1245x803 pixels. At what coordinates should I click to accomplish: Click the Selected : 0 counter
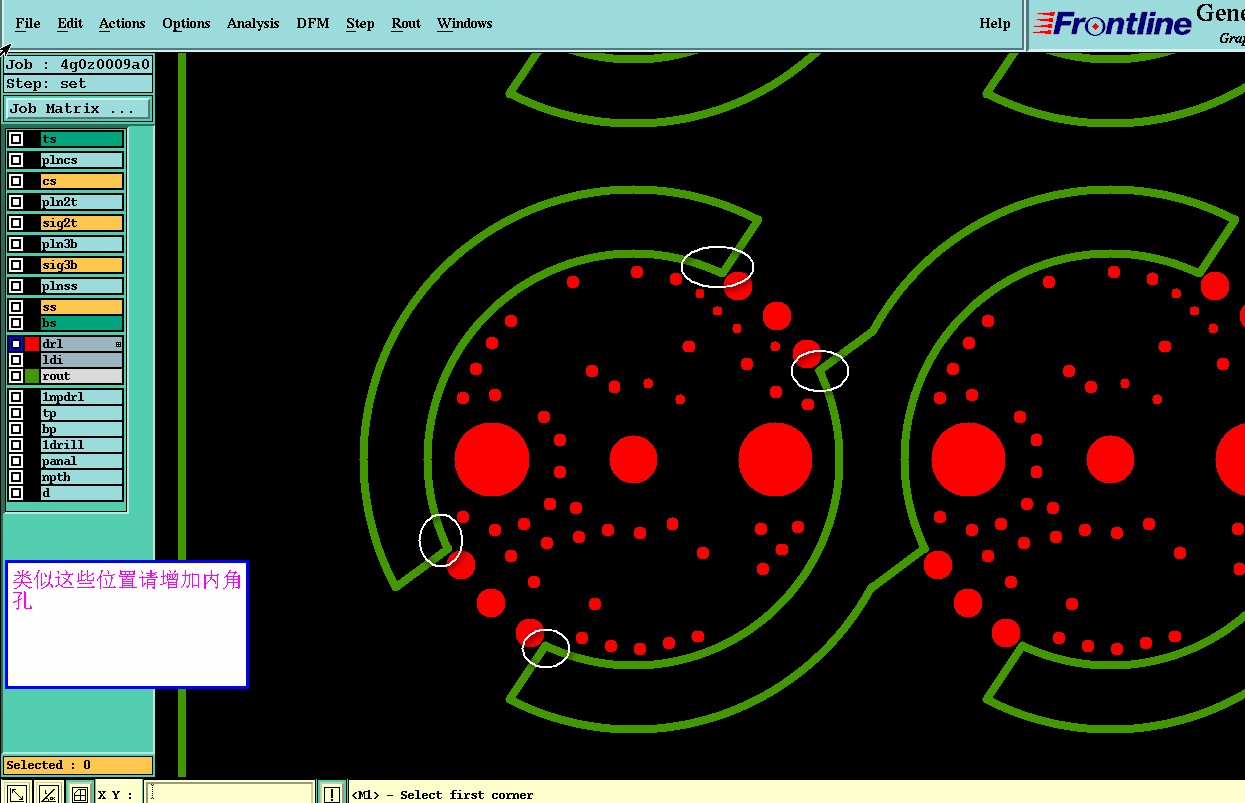[78, 765]
